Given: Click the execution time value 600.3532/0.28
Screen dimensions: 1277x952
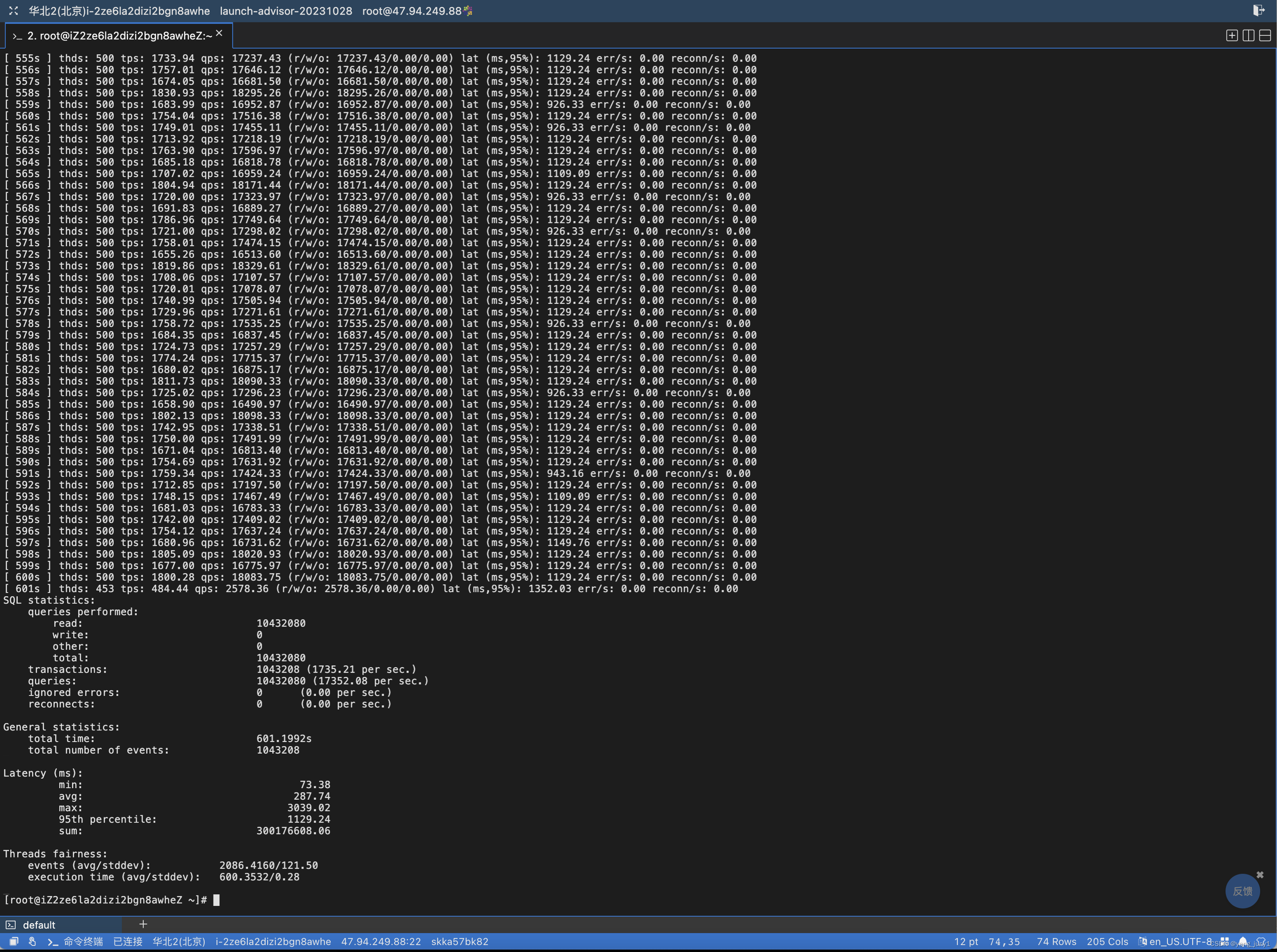Looking at the screenshot, I should [259, 877].
